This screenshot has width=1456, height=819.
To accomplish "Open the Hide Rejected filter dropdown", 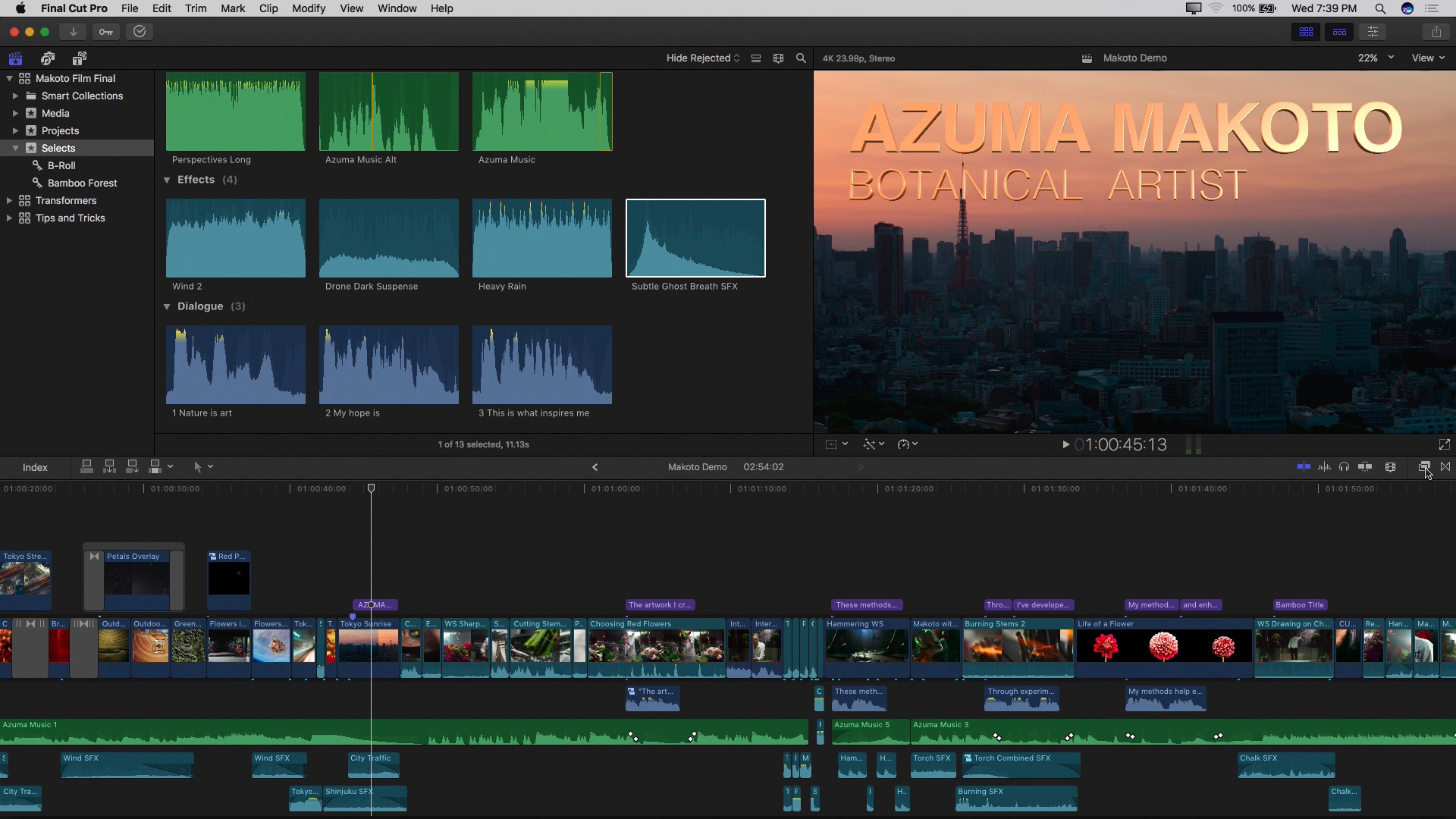I will 702,58.
